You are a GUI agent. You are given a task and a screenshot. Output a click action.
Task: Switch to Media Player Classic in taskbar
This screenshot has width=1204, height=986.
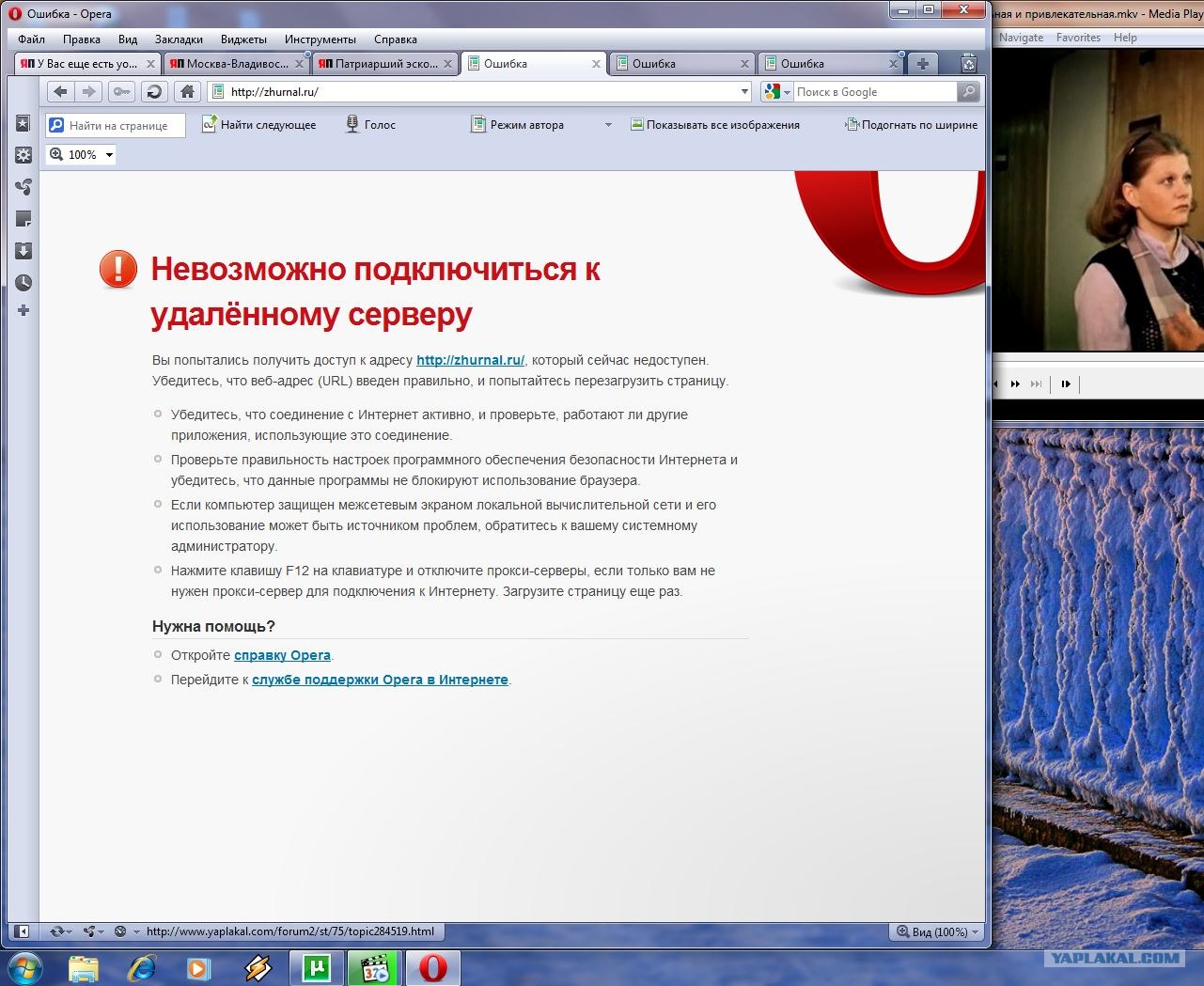374,967
